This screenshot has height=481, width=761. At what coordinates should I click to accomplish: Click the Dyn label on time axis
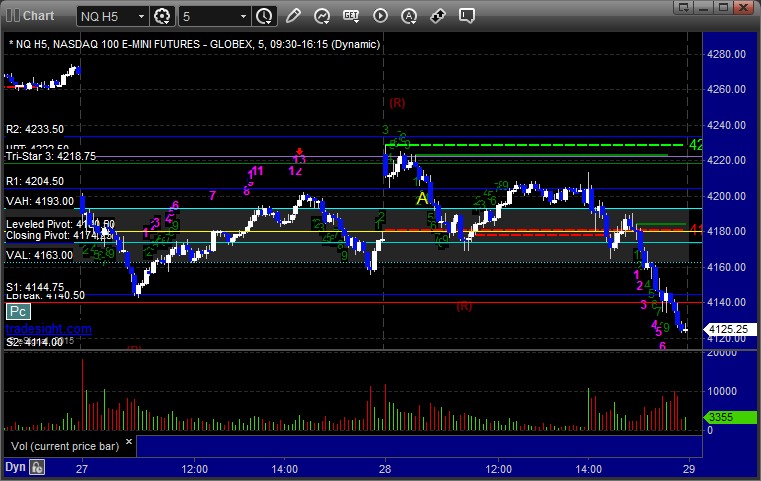point(15,467)
